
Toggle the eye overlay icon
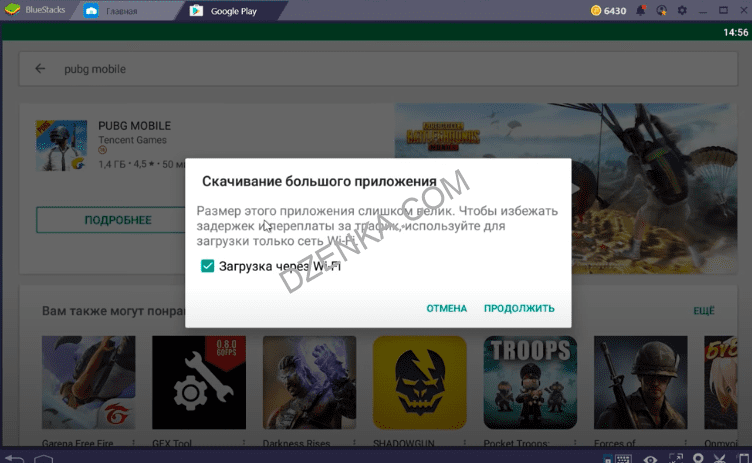pos(650,459)
